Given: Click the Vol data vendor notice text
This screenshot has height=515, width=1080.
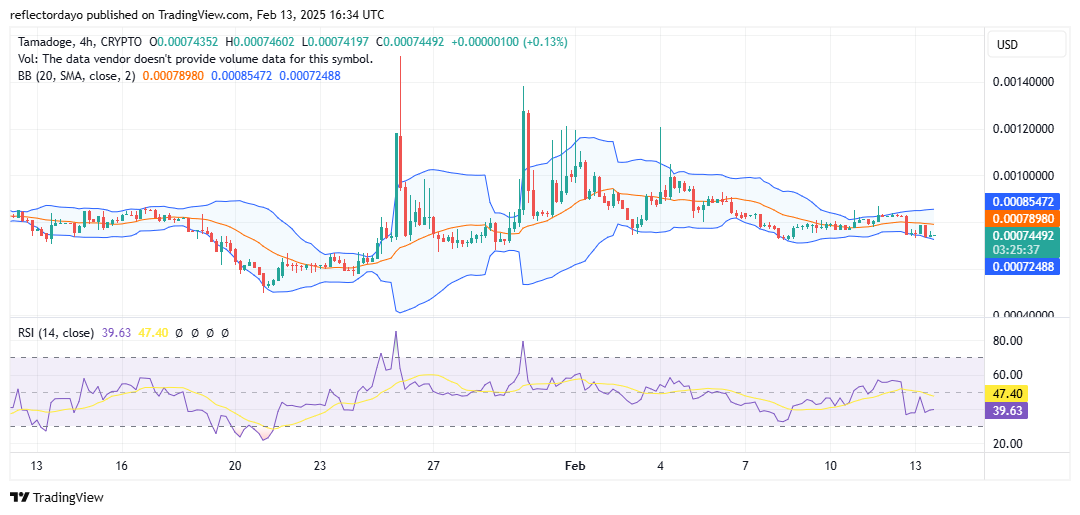Looking at the screenshot, I should coord(196,59).
